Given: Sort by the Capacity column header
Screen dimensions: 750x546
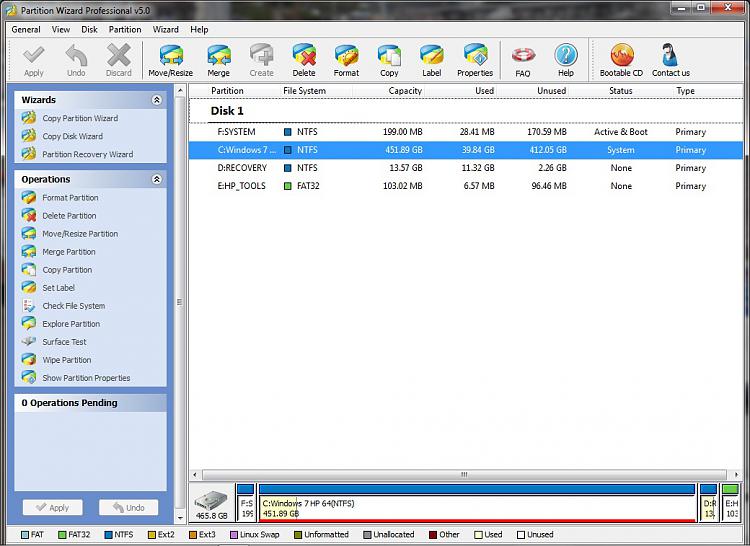Looking at the screenshot, I should tap(405, 91).
